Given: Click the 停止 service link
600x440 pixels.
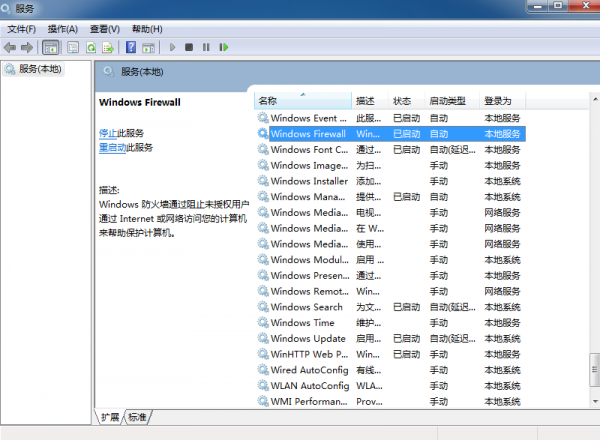Looking at the screenshot, I should pyautogui.click(x=108, y=133).
